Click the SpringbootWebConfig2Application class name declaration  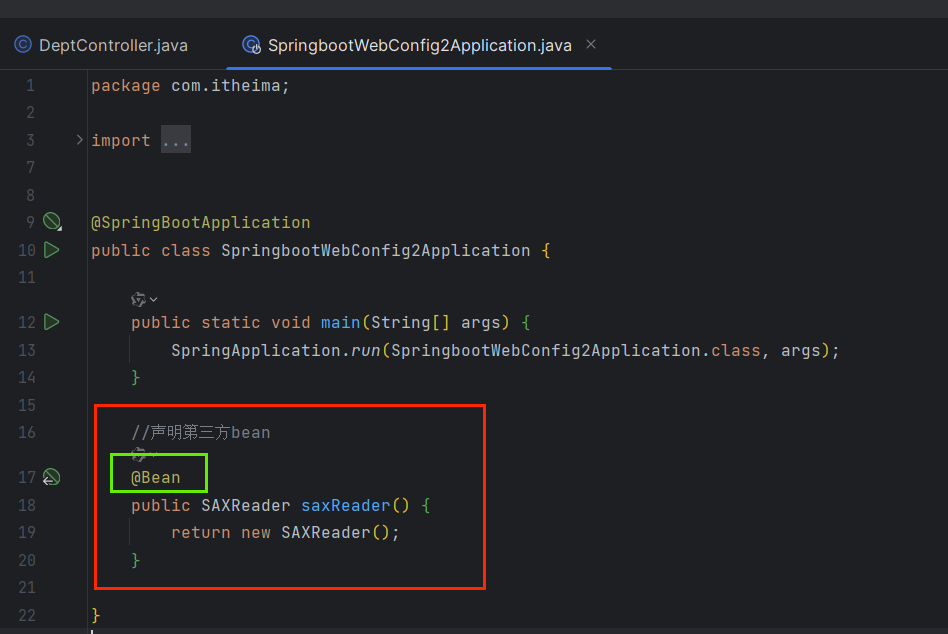point(375,250)
